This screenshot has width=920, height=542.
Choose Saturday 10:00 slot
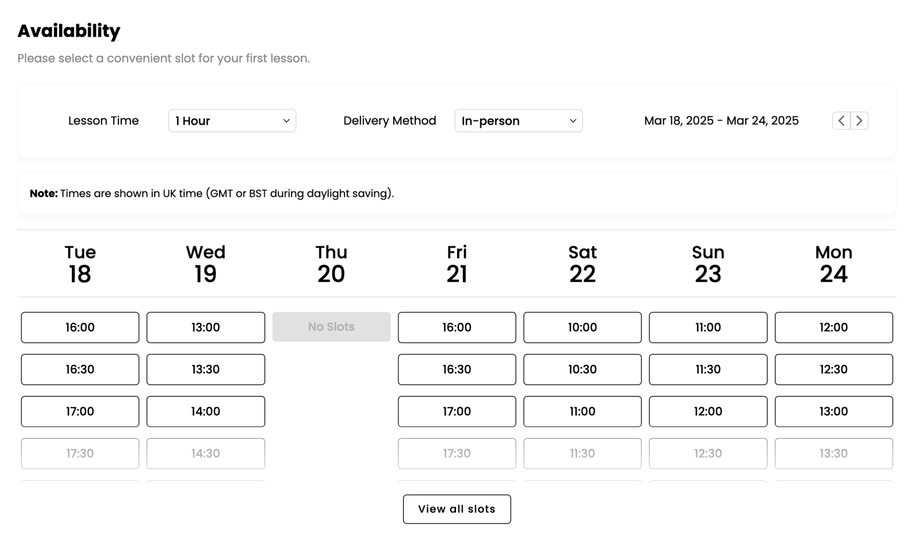point(582,327)
